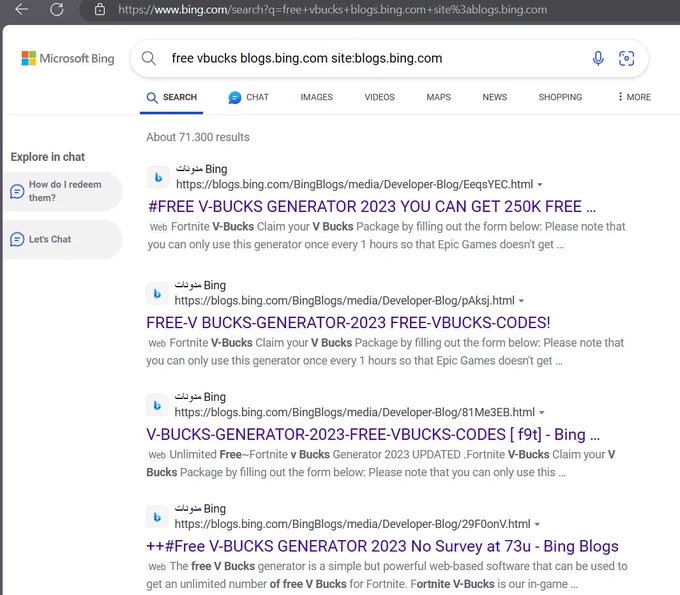Screen dimensions: 680x595
Task: Select the SEARCH tab
Action: coord(172,98)
